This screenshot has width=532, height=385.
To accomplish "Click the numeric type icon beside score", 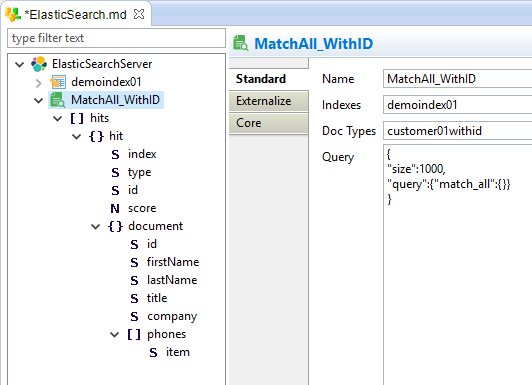I will pos(115,208).
